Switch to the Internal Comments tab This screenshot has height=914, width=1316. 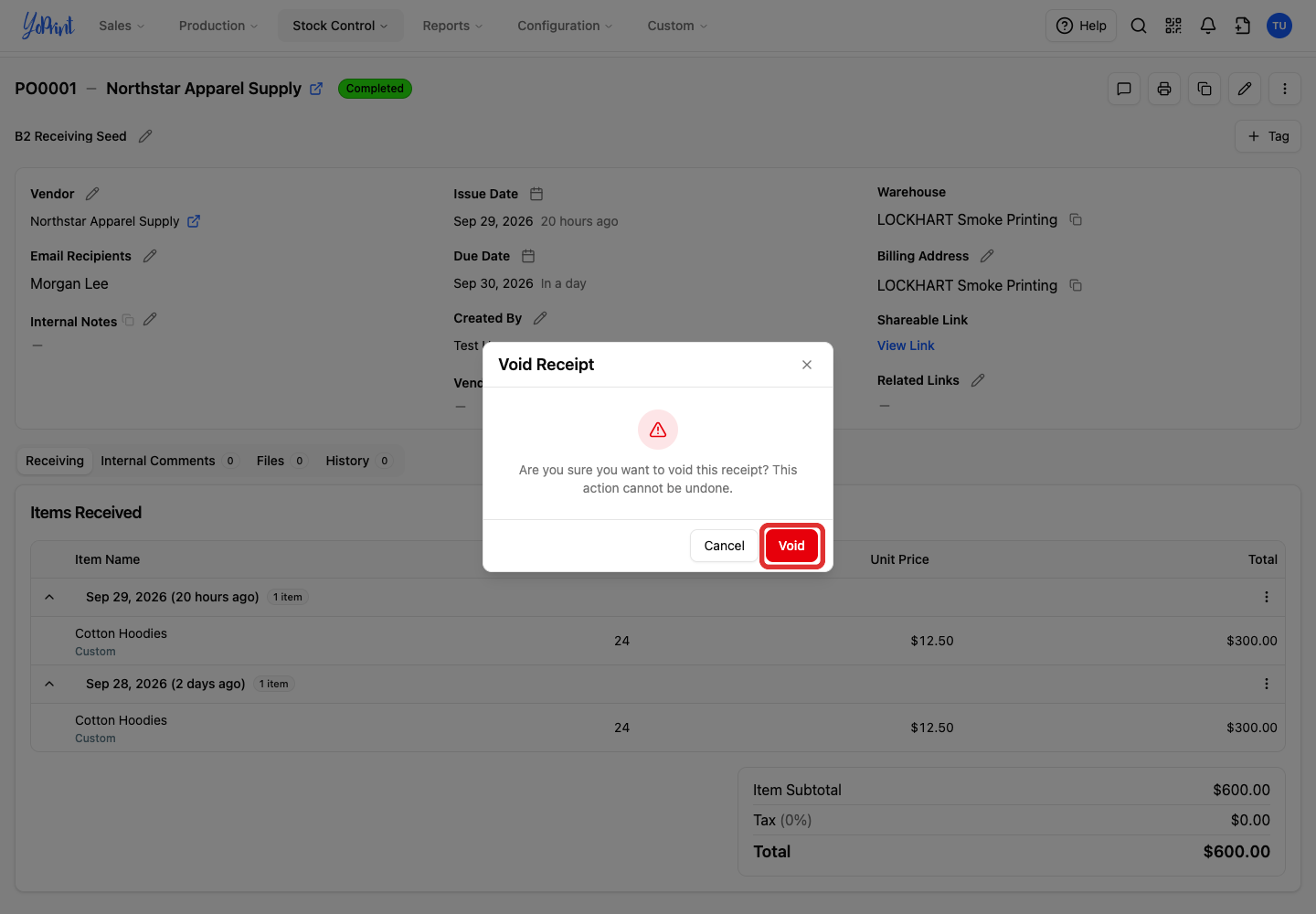(168, 461)
